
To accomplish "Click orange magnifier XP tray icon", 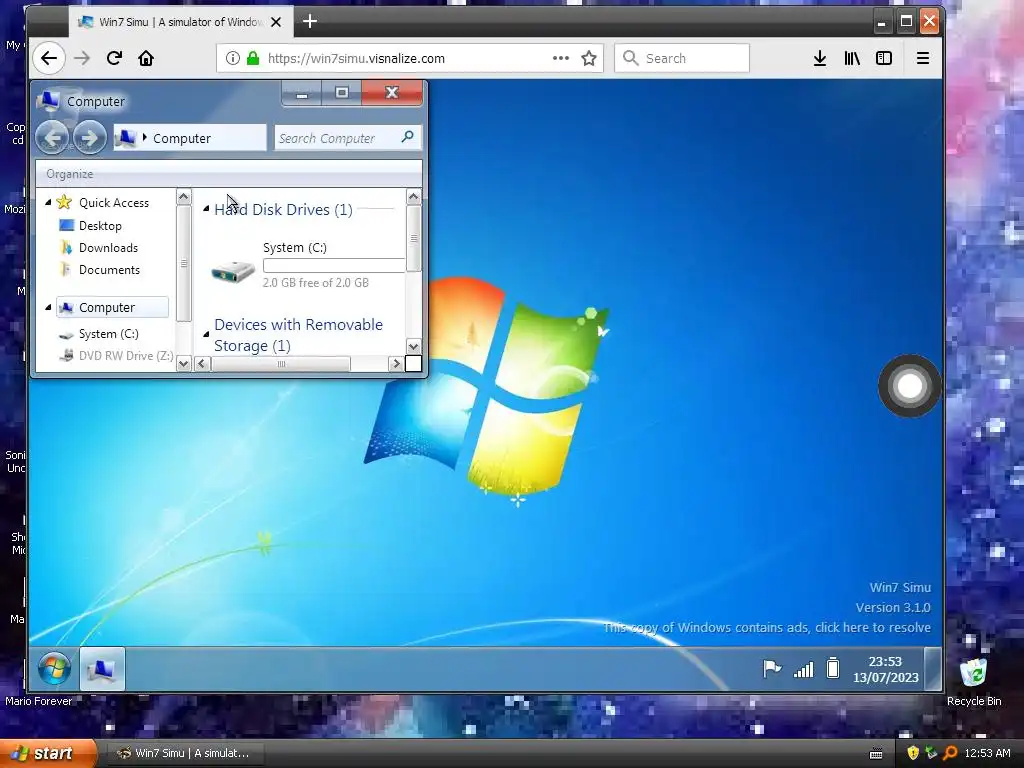I will pyautogui.click(x=950, y=753).
